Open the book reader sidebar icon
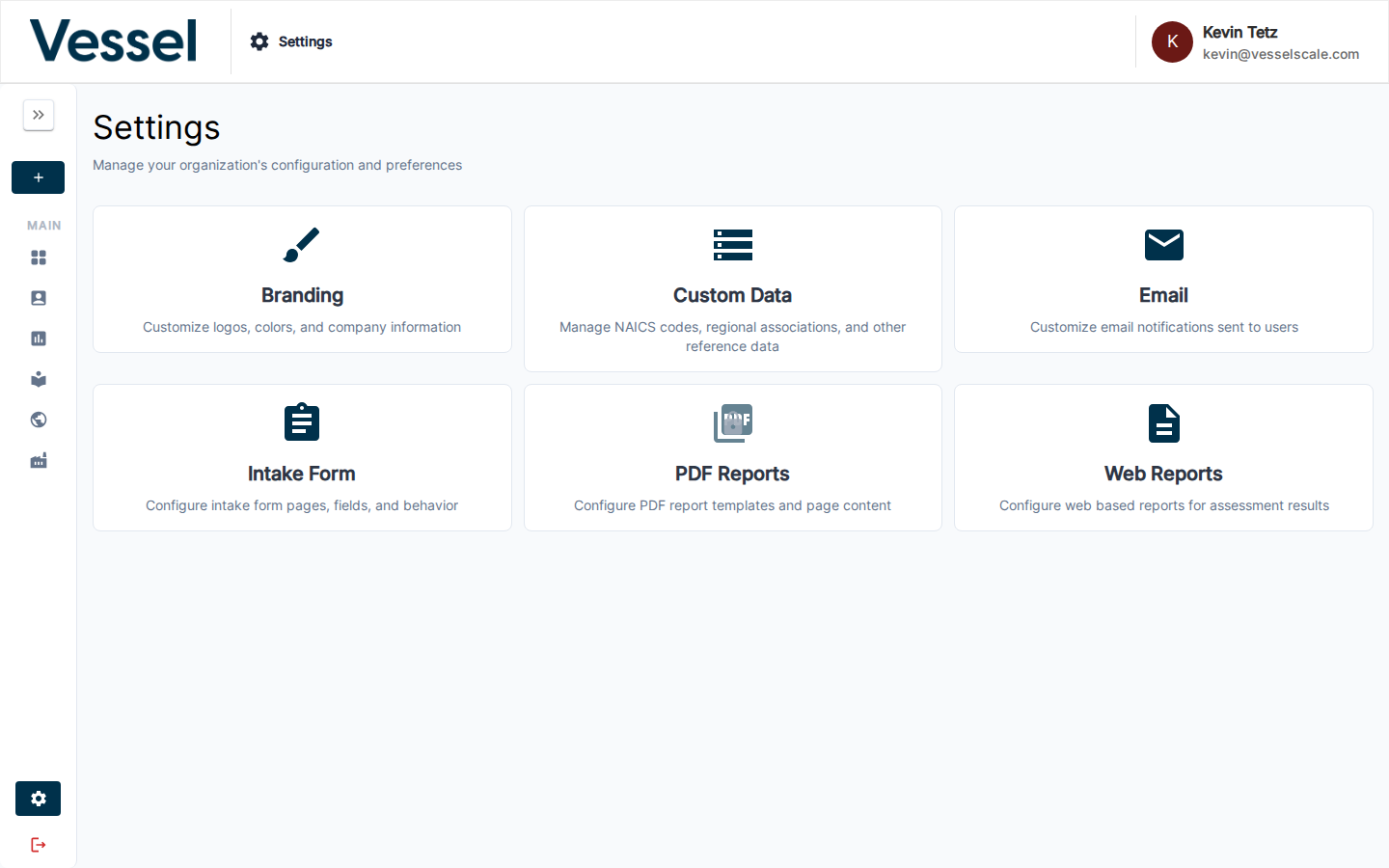 point(39,379)
